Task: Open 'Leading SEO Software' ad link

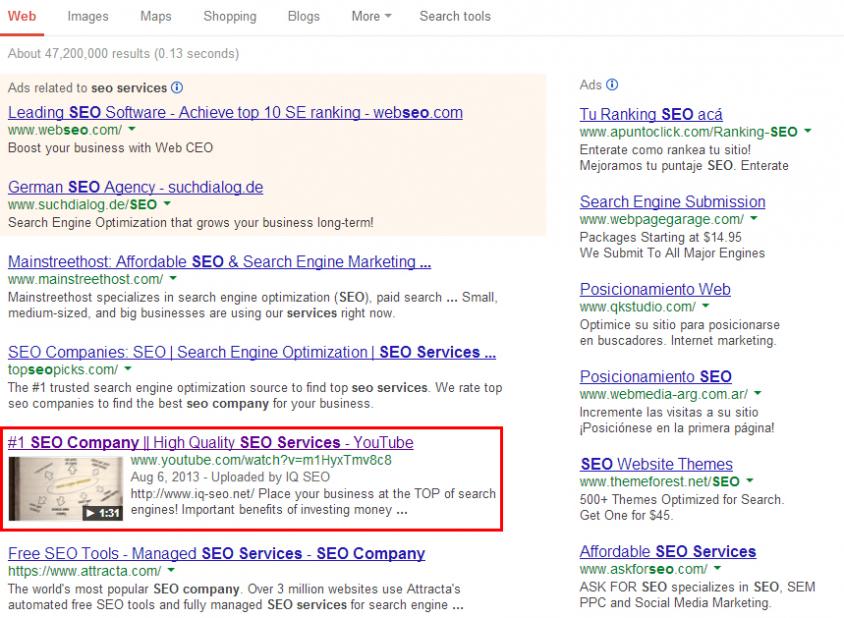Action: pos(234,112)
